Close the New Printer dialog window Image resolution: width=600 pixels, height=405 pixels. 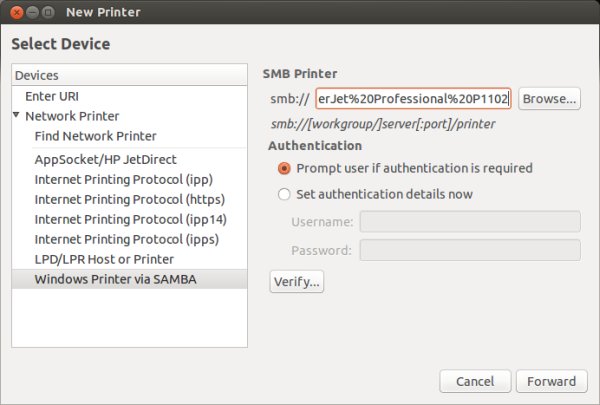[x=17, y=12]
